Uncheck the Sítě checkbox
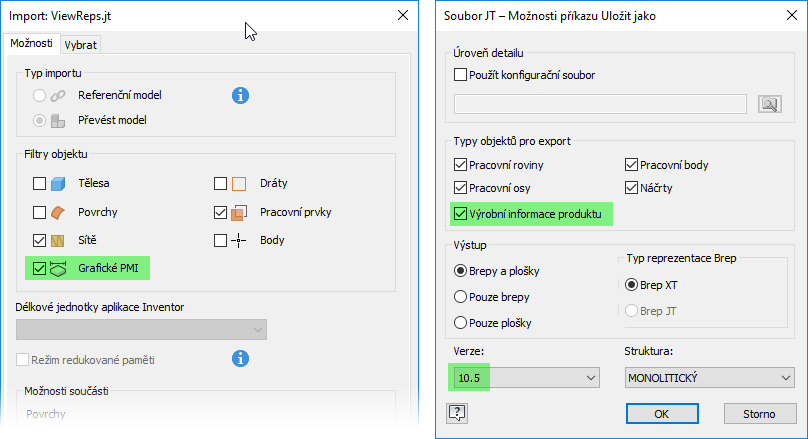This screenshot has height=439, width=808. point(39,240)
